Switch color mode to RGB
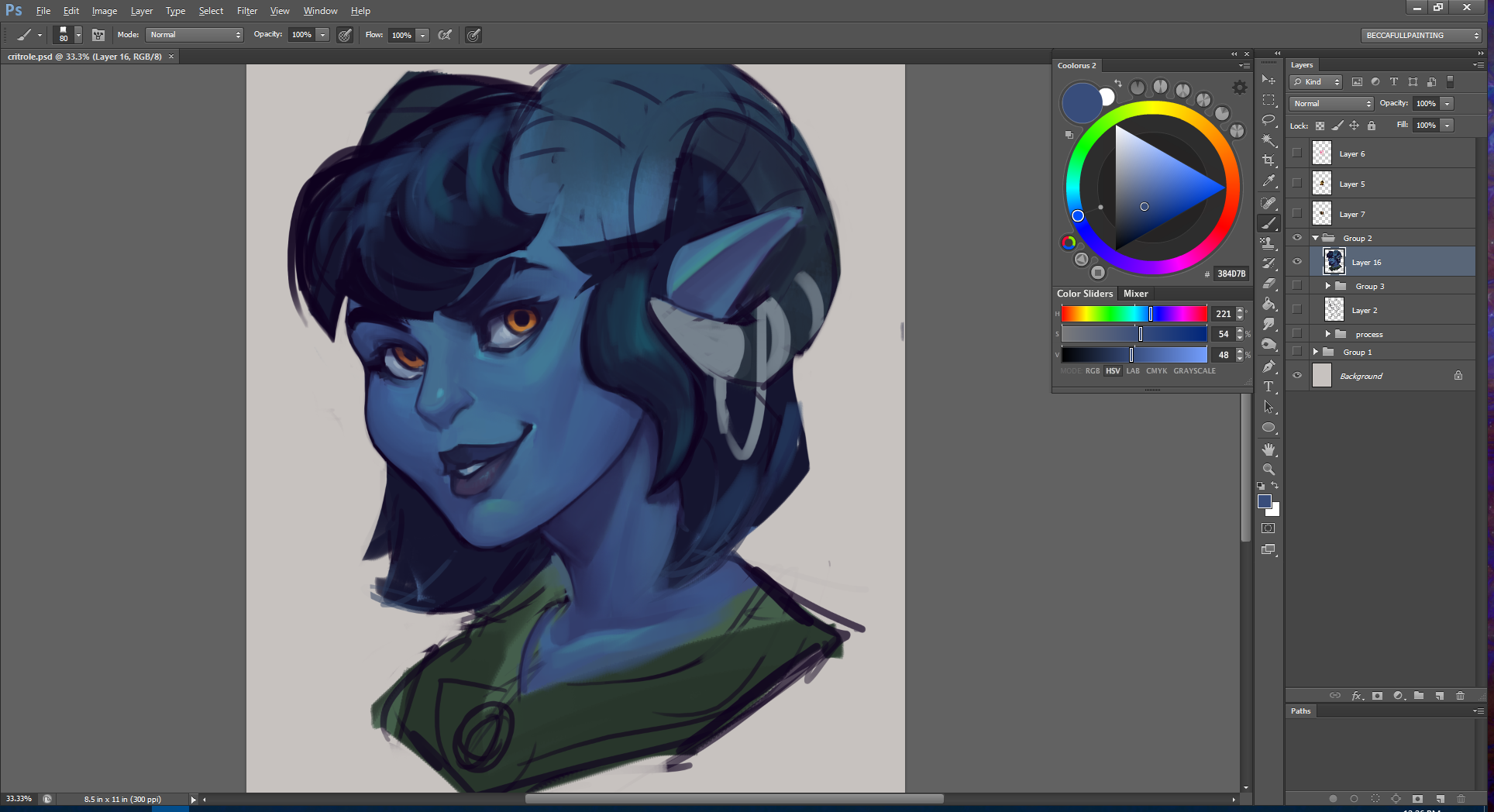The image size is (1494, 812). pos(1093,371)
